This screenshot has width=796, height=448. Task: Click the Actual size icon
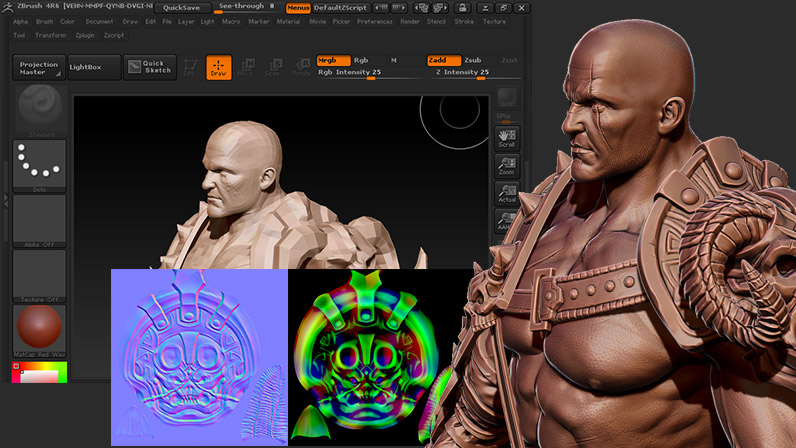coord(507,193)
